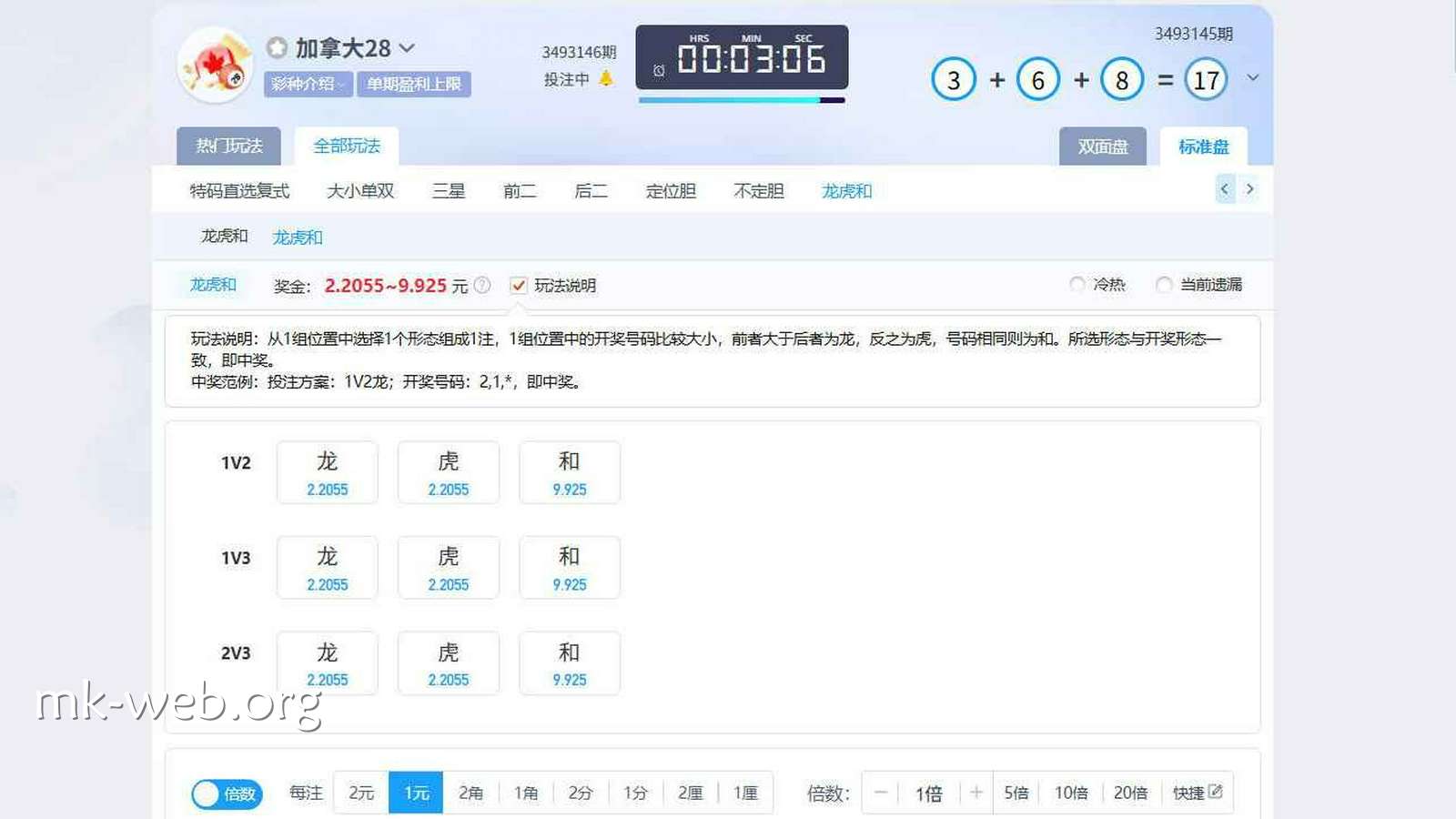Open the 不定胆 play type
The image size is (1456, 819).
[759, 191]
